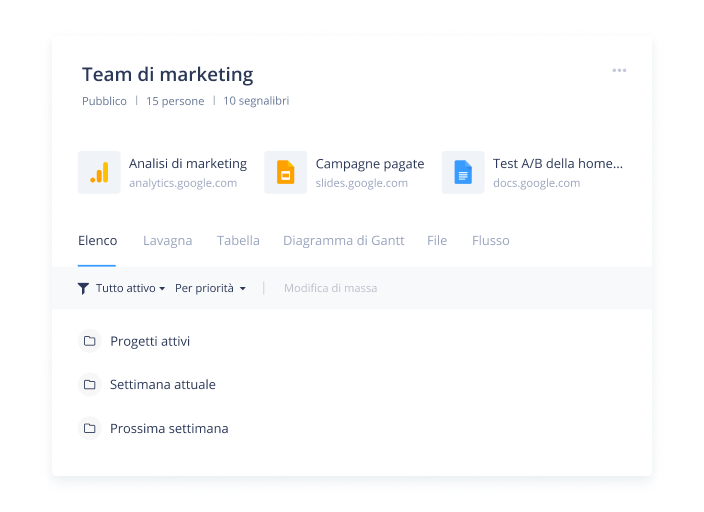Open the Prossima settimana folder

(169, 428)
